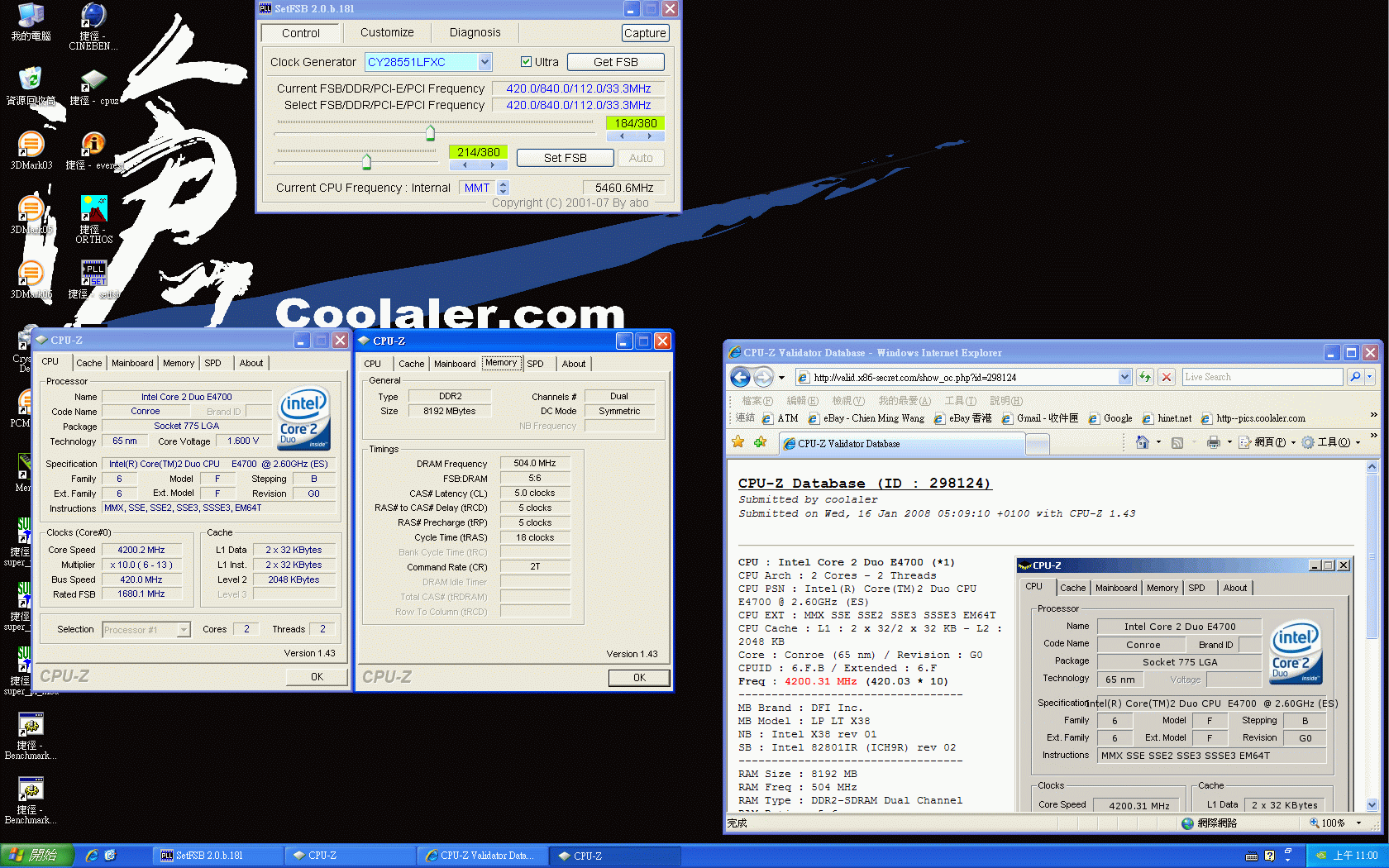This screenshot has height=868, width=1389.
Task: Open the IE Tools (工具) dropdown menu
Action: coord(1331,442)
